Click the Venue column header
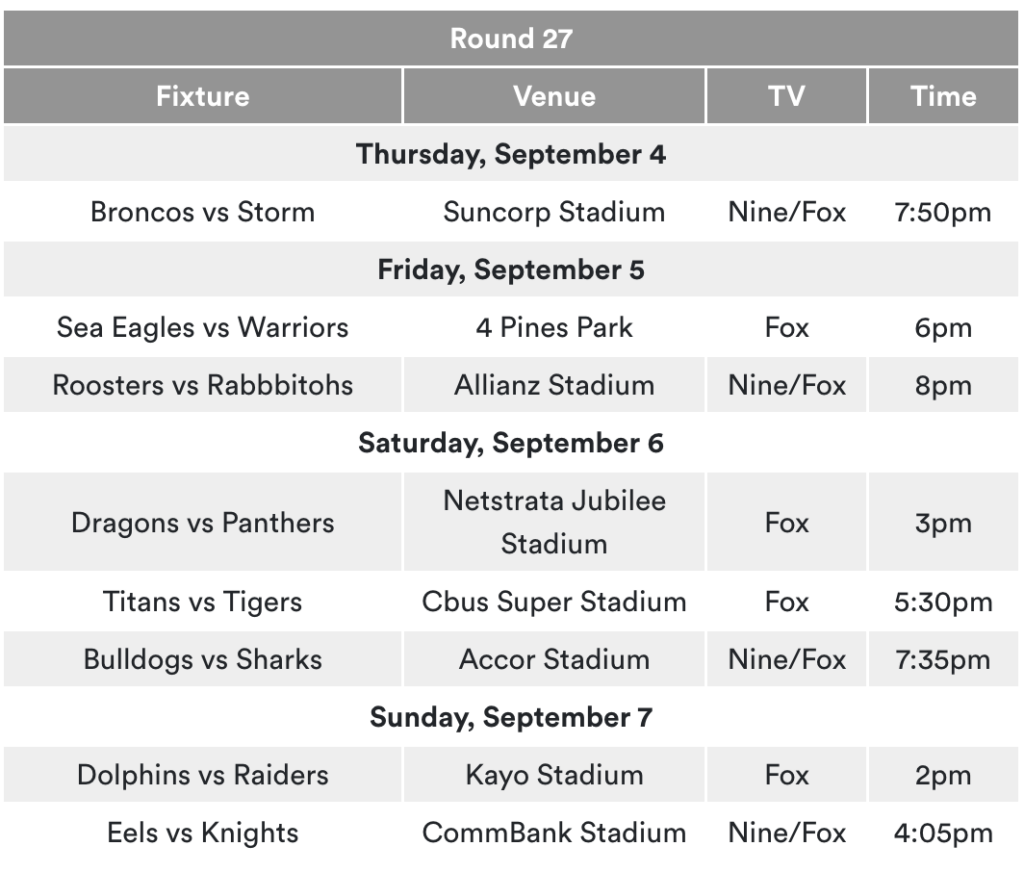Image resolution: width=1024 pixels, height=872 pixels. (x=554, y=96)
